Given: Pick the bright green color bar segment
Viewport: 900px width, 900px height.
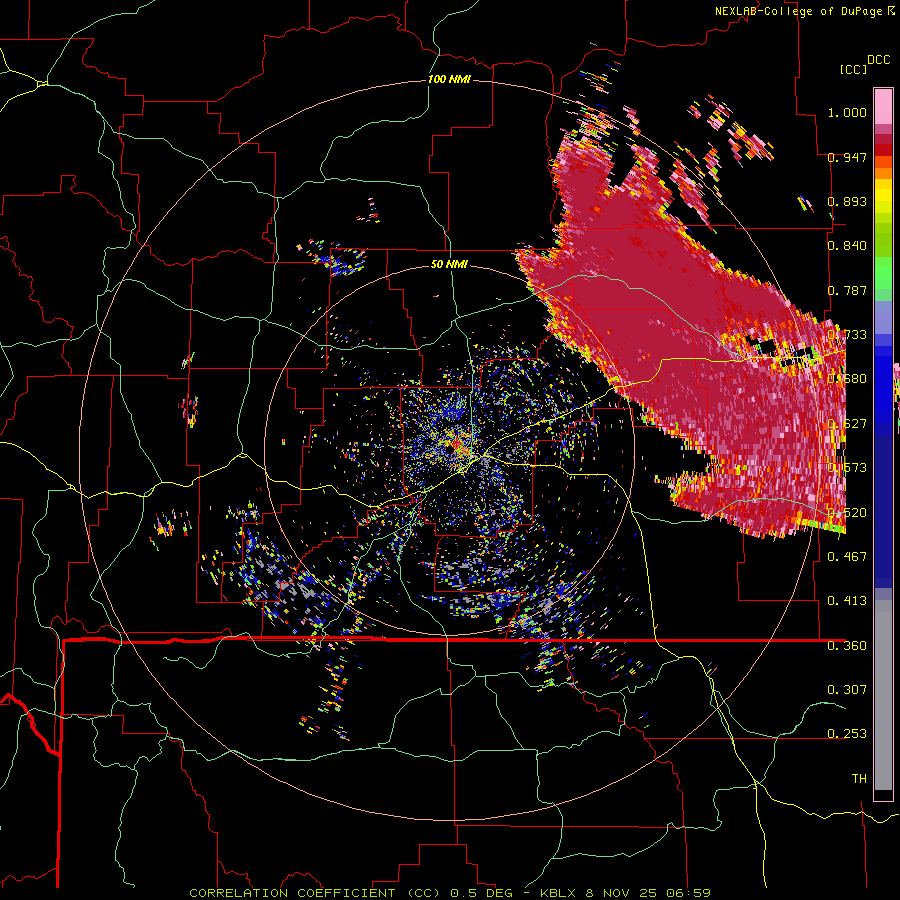Looking at the screenshot, I should [883, 273].
